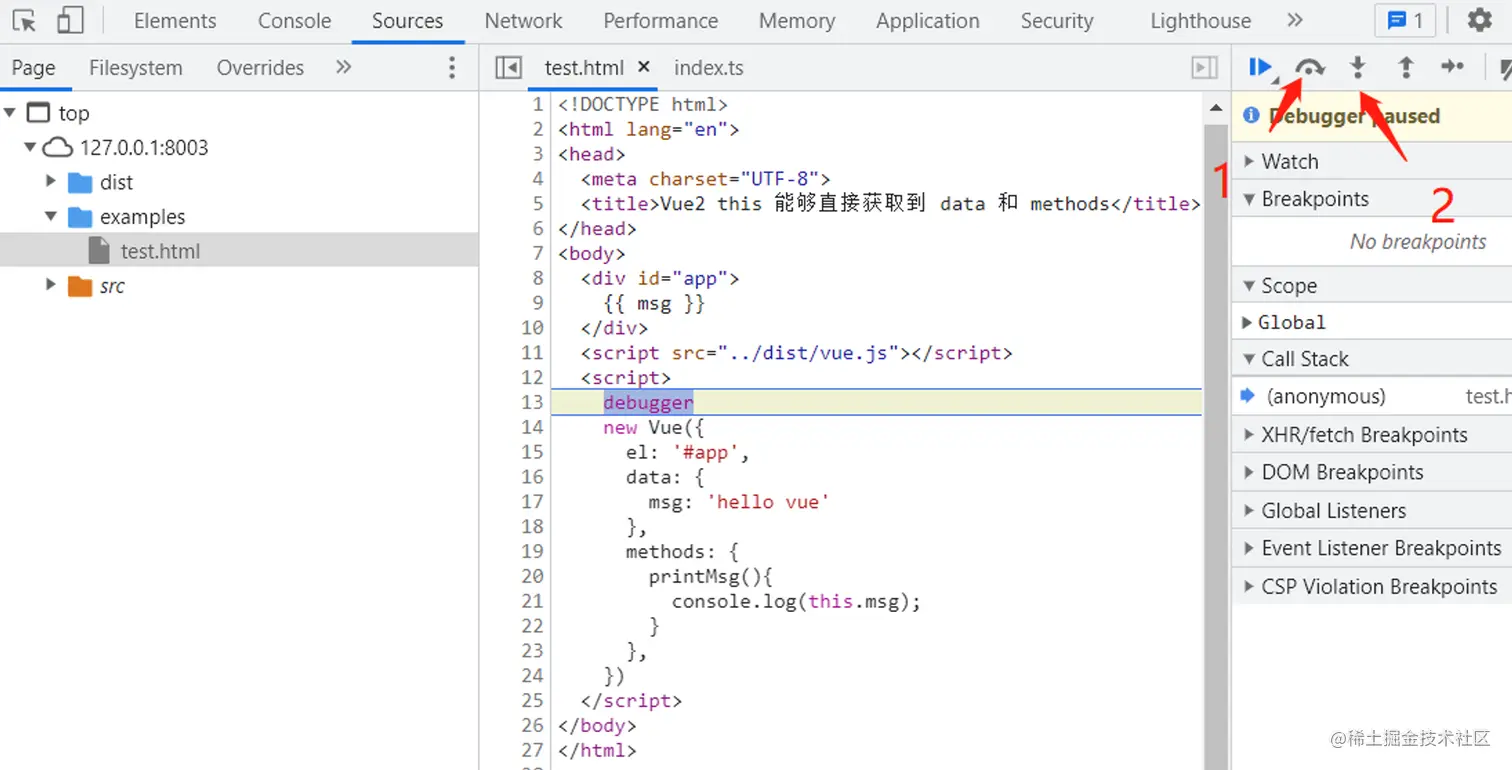Go to the Performance tab
The height and width of the screenshot is (770, 1512).
coord(661,21)
